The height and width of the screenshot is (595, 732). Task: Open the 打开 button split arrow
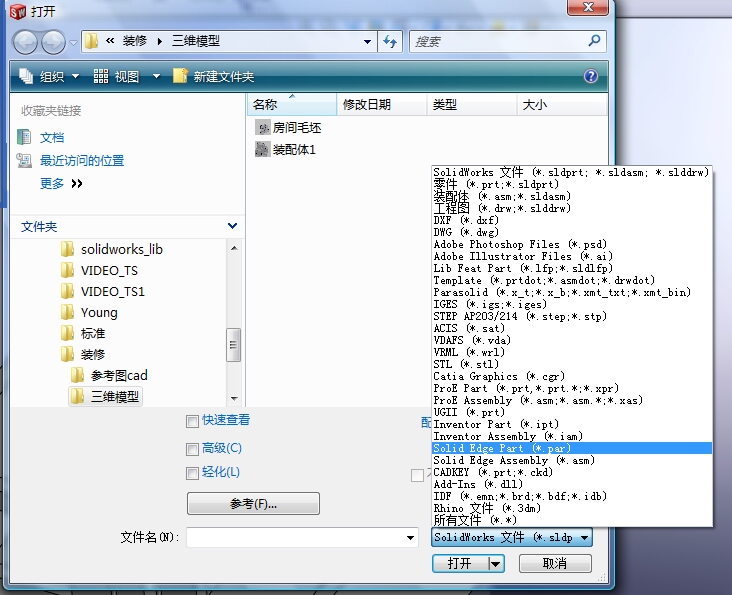click(495, 564)
